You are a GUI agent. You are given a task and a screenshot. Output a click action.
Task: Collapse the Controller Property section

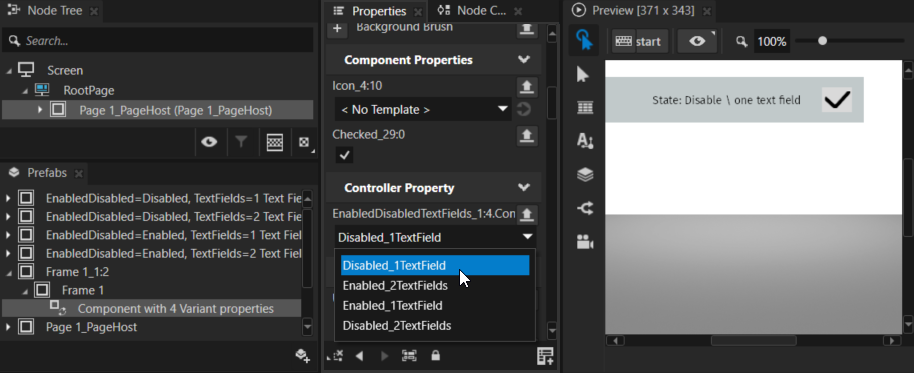click(x=523, y=188)
